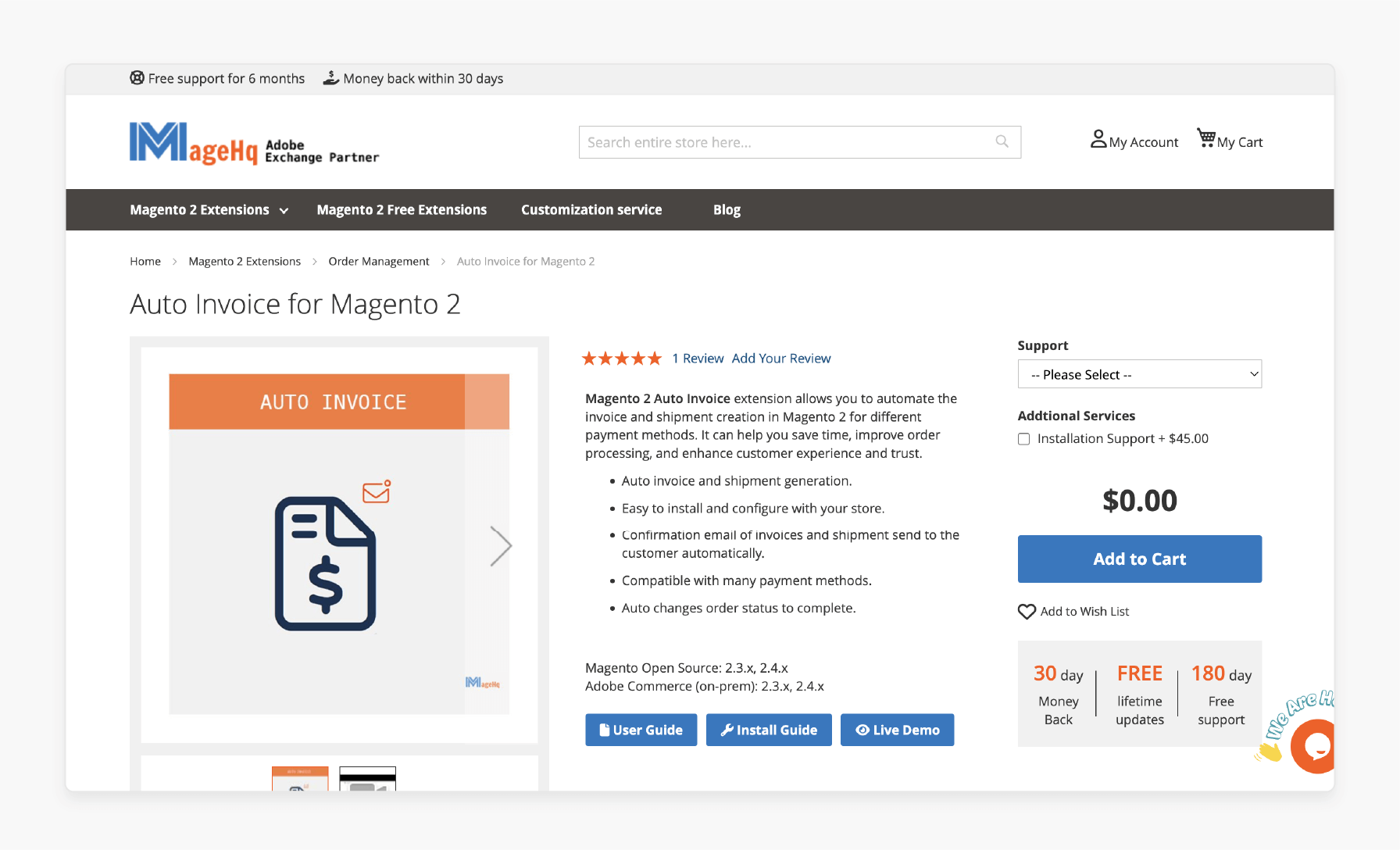Click the $0.00 price text
Viewport: 1400px width, 850px height.
(1139, 501)
